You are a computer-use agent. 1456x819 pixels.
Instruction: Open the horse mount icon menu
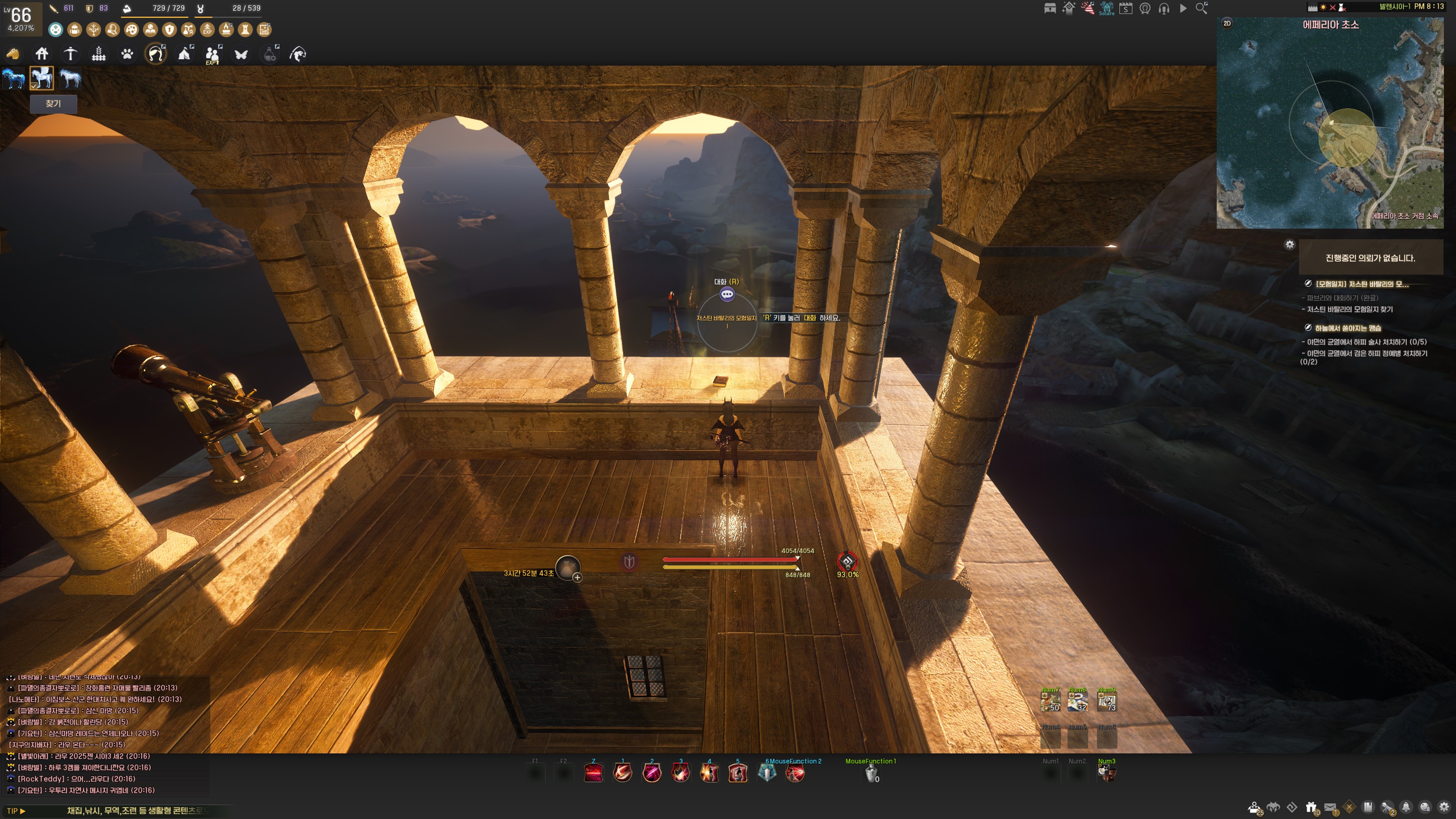pyautogui.click(x=13, y=54)
